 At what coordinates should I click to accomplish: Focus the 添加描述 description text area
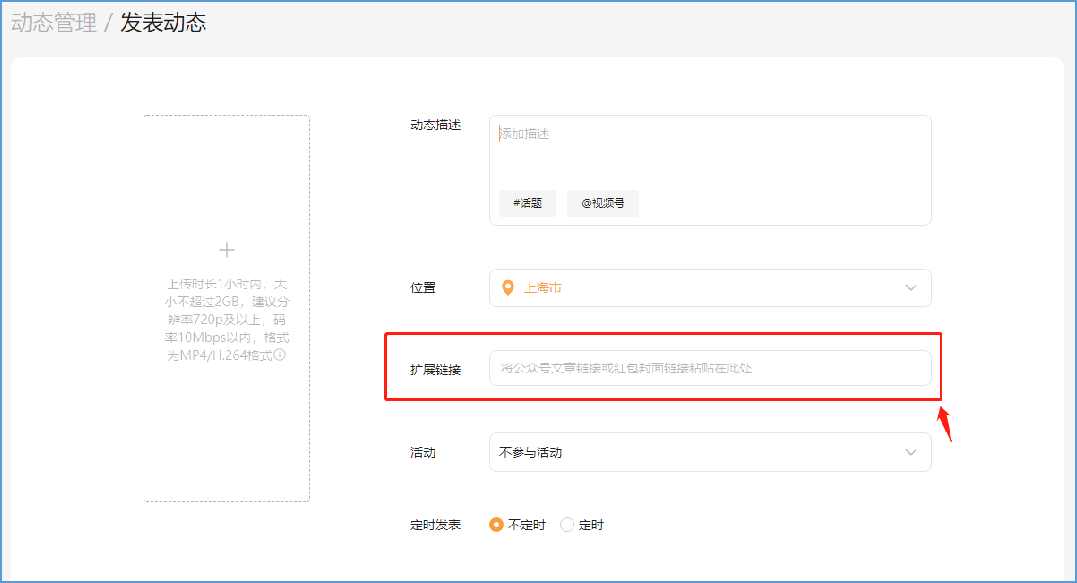coord(709,150)
